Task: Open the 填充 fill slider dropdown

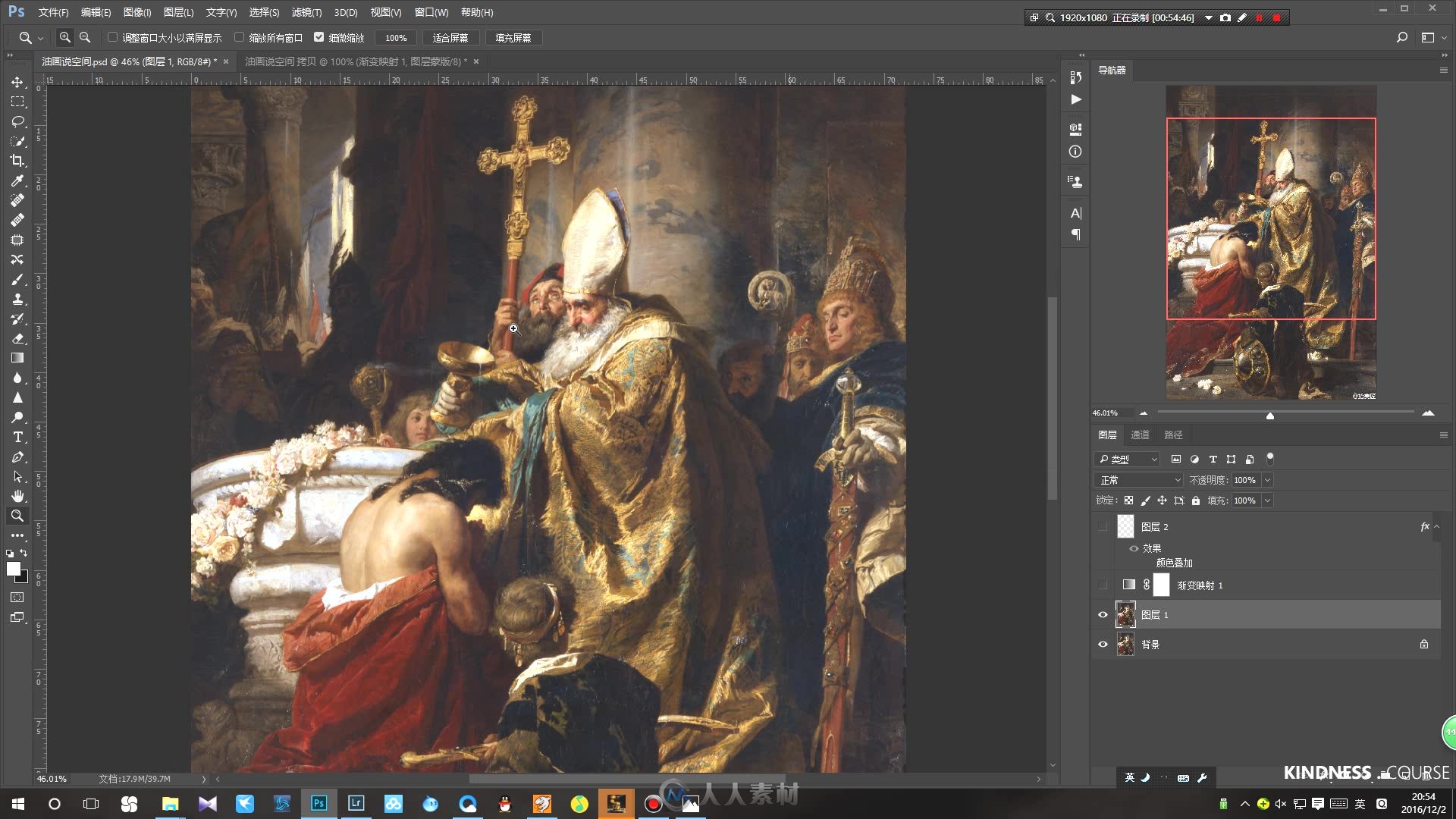Action: pyautogui.click(x=1267, y=500)
